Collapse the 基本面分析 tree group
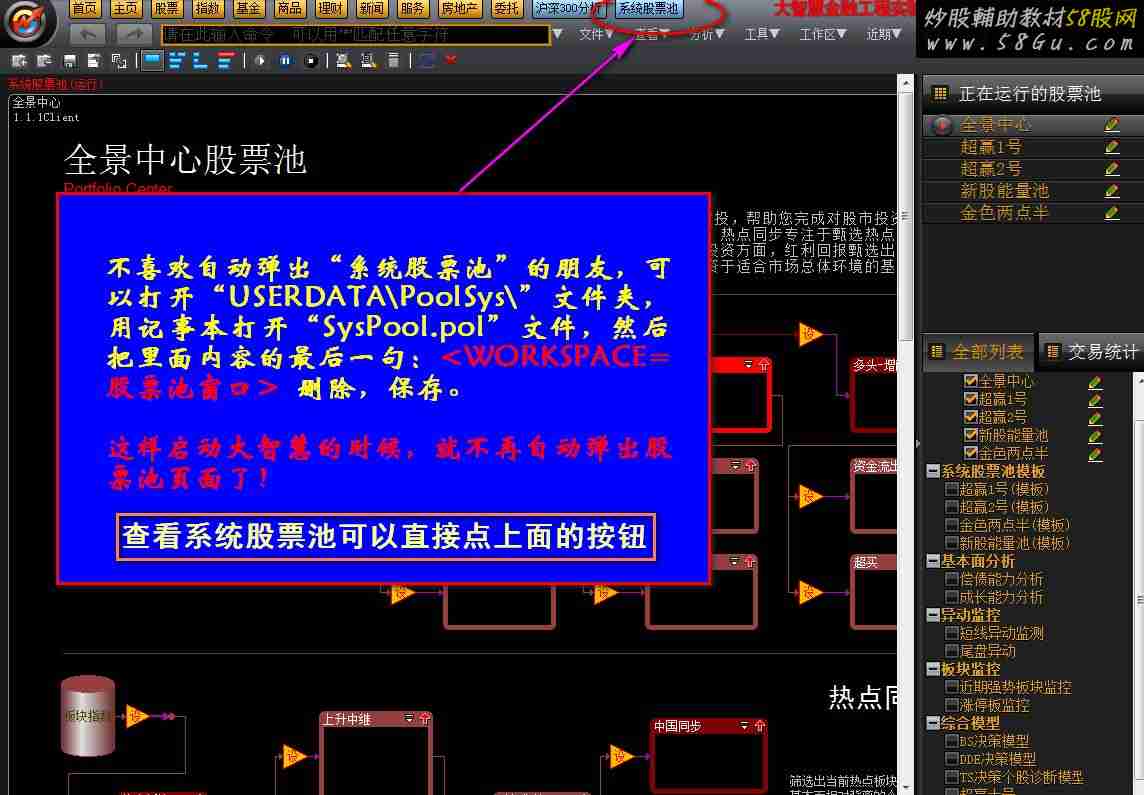This screenshot has height=795, width=1144. 932,561
